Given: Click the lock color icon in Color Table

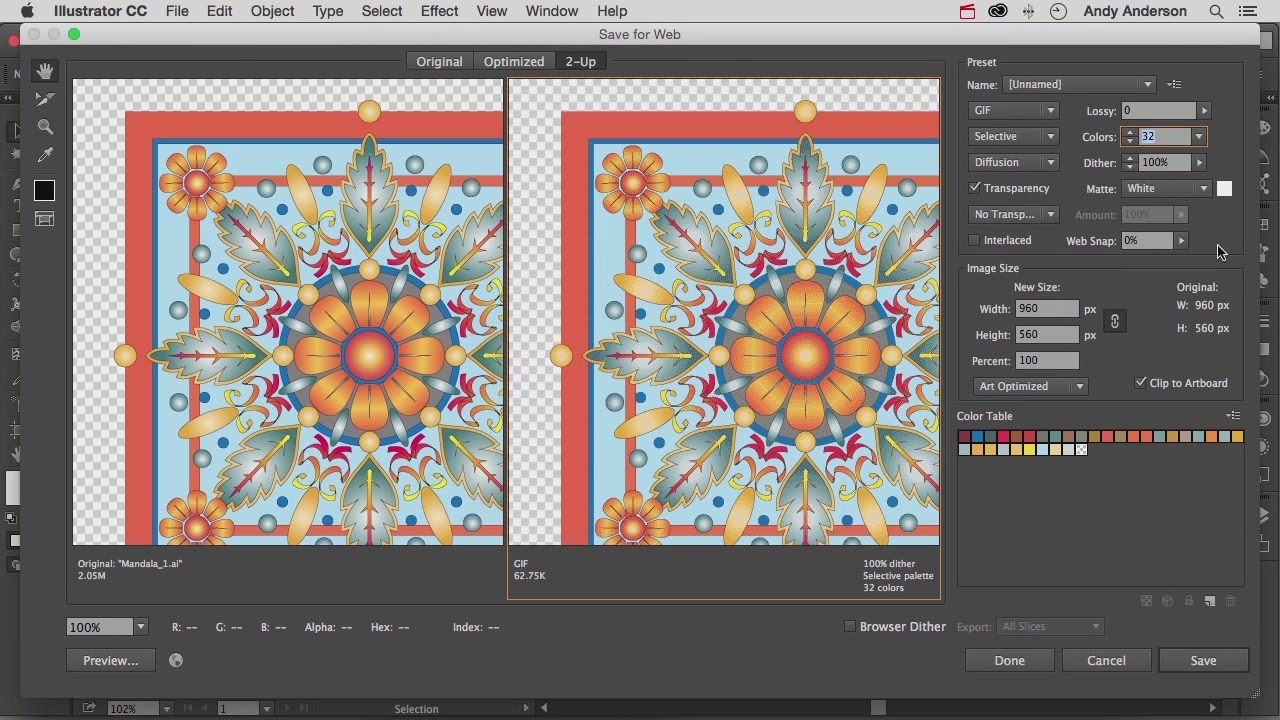Looking at the screenshot, I should click(1188, 601).
